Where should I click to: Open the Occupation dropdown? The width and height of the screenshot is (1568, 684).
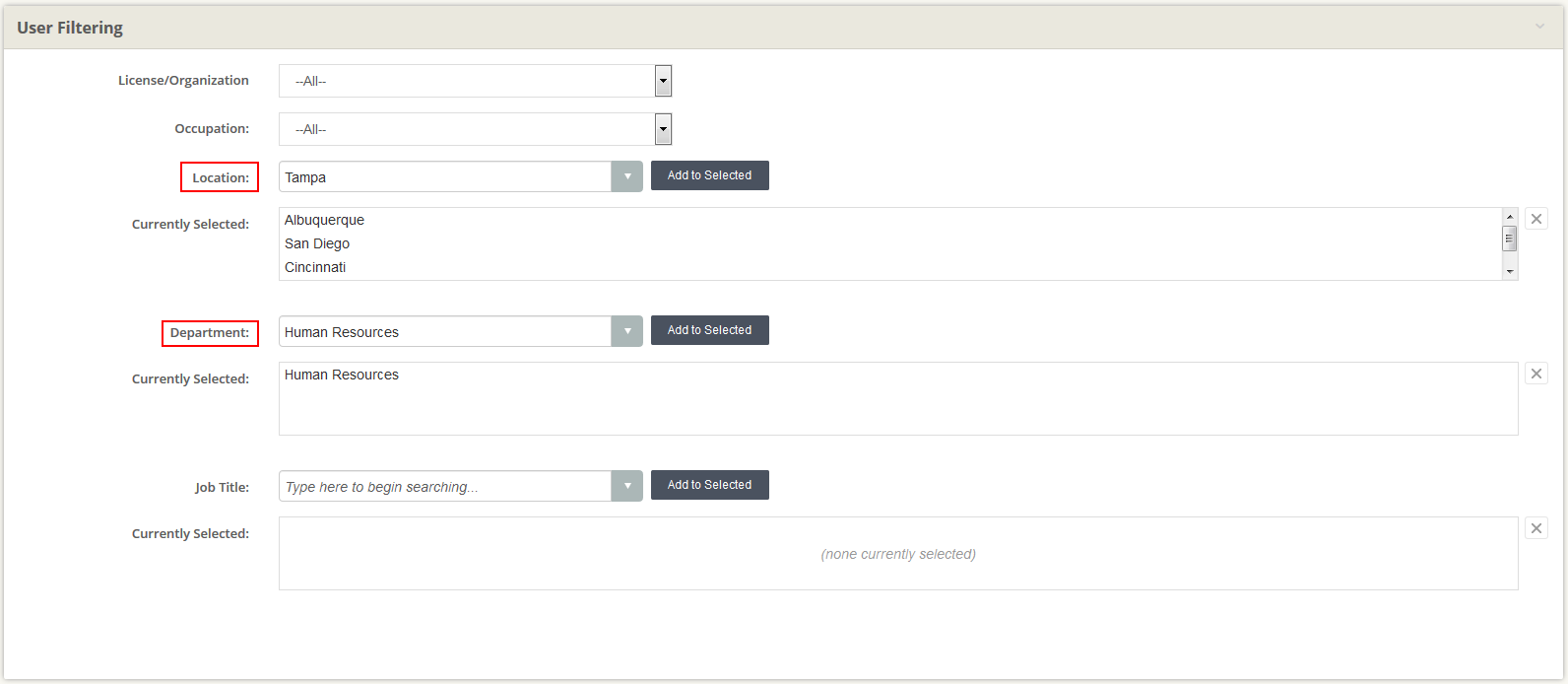pos(662,129)
